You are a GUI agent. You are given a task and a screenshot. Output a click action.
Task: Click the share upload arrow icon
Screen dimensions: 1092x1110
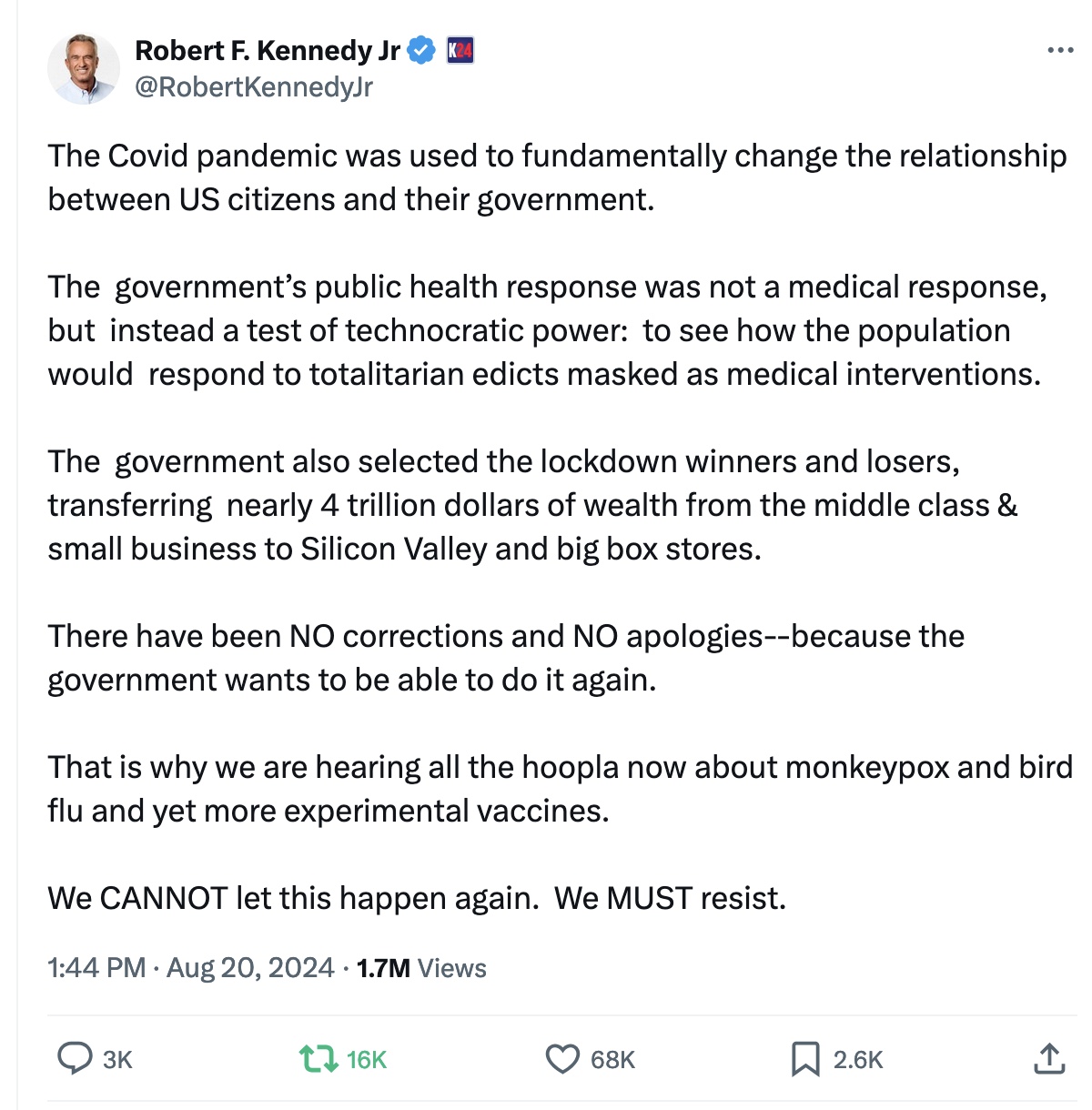tap(1049, 1058)
